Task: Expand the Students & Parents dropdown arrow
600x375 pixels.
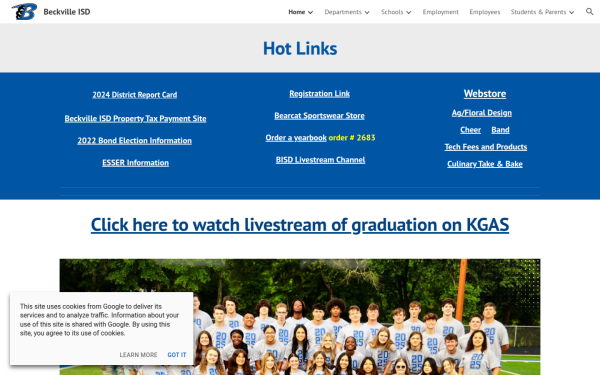Action: 571,12
